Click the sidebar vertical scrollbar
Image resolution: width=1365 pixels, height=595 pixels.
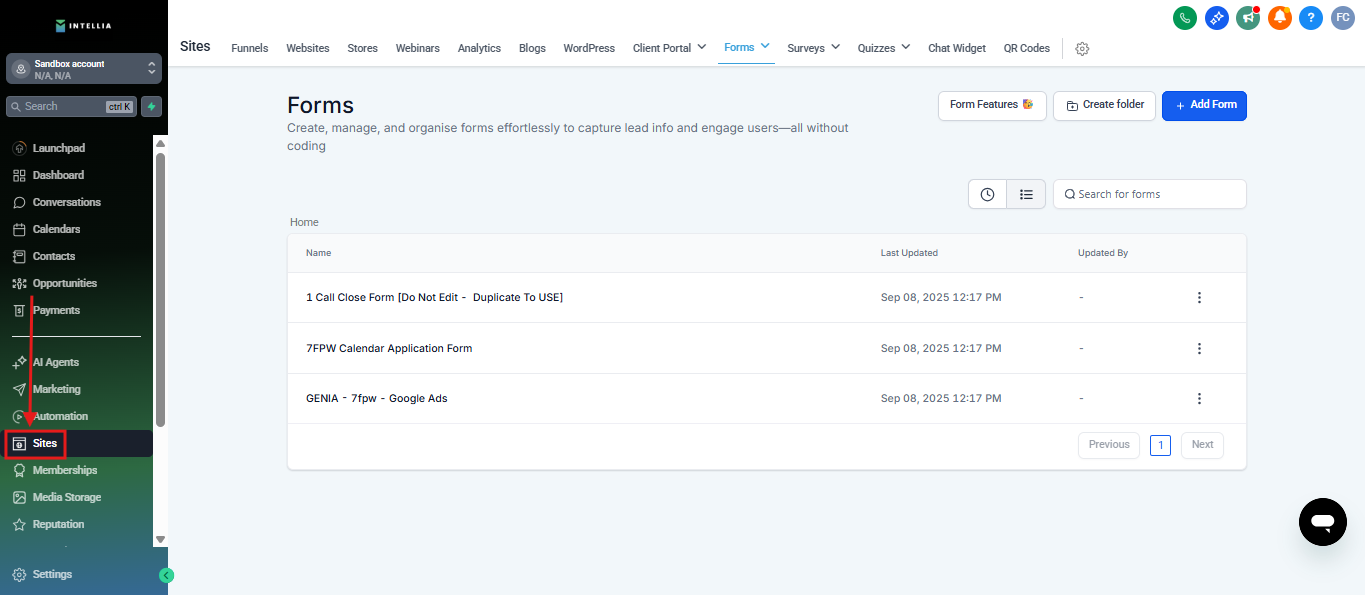pyautogui.click(x=160, y=290)
